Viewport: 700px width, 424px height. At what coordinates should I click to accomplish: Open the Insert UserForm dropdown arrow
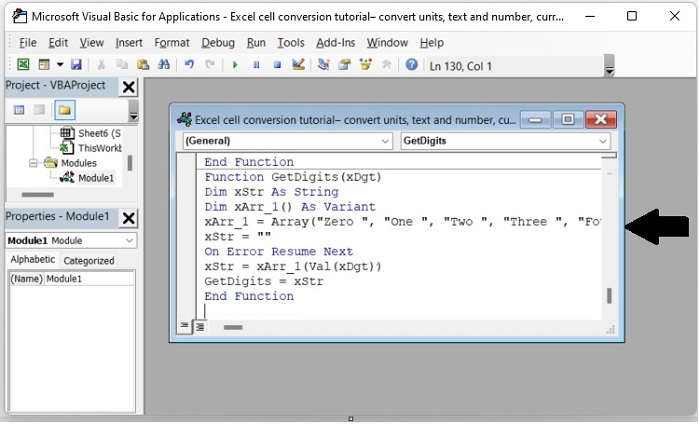pos(60,65)
